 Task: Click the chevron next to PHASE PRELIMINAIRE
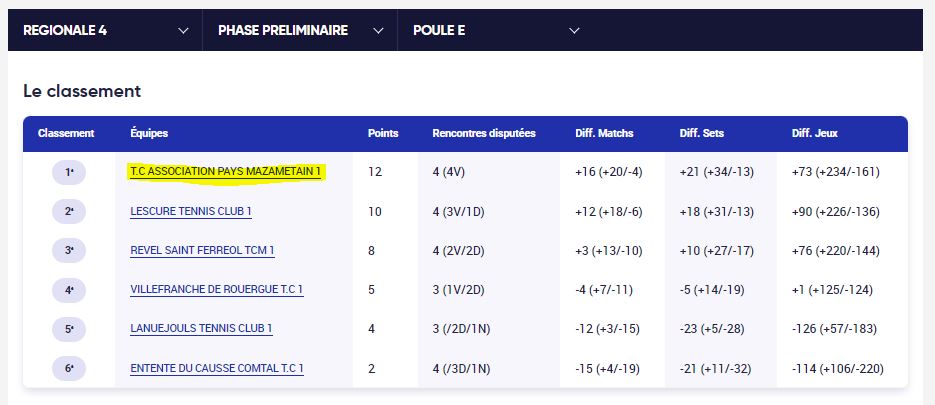[x=378, y=31]
